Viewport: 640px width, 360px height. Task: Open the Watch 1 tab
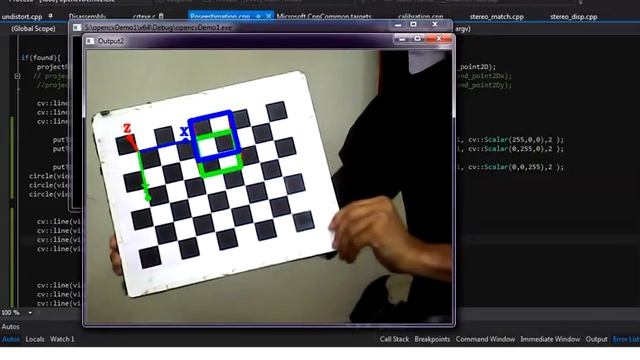62,339
